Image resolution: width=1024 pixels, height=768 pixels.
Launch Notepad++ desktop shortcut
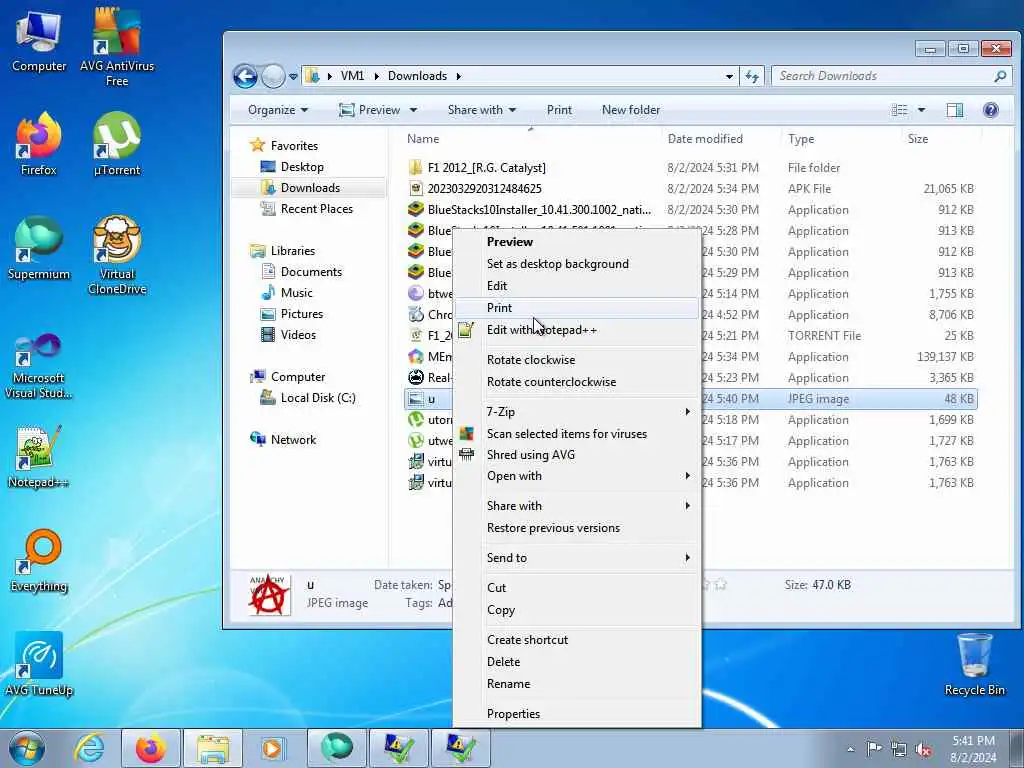pos(39,457)
